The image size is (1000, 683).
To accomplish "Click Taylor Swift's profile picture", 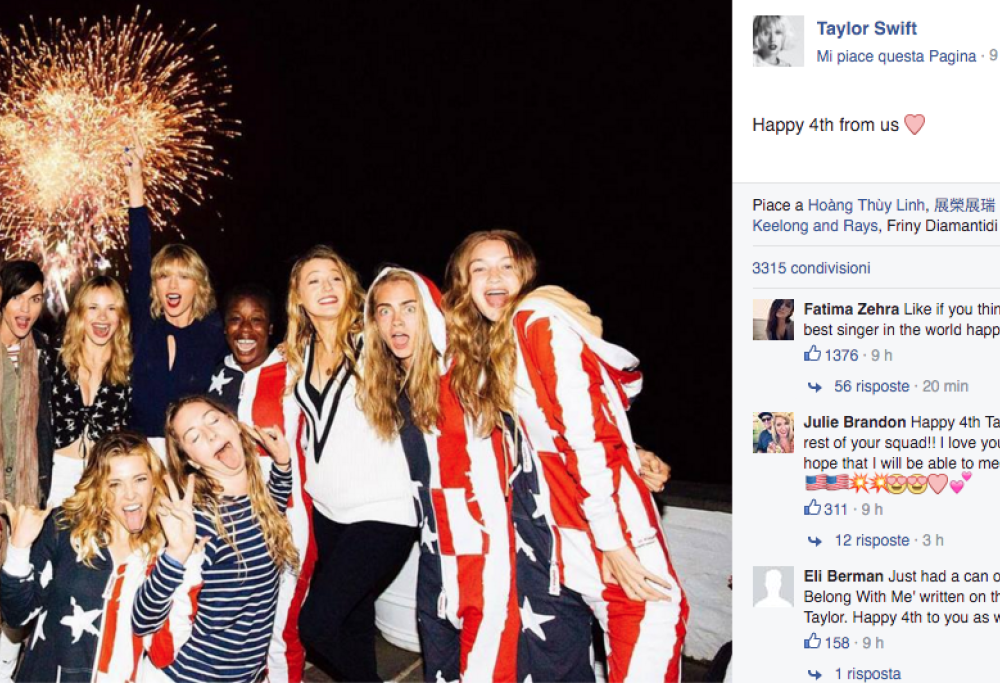I will point(778,41).
